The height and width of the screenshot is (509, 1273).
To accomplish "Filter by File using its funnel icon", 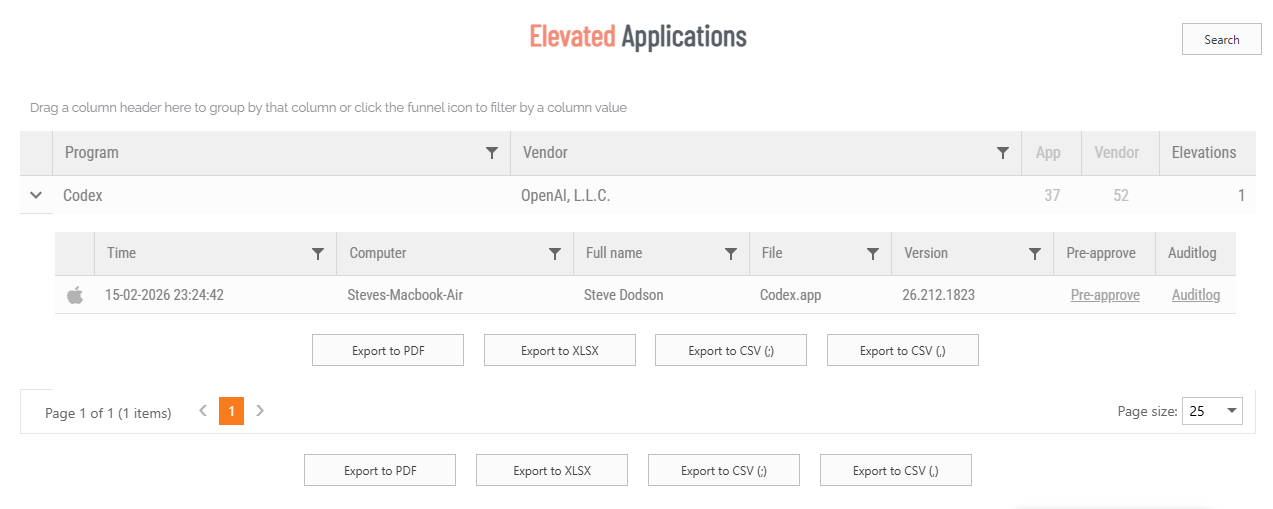I will (873, 254).
